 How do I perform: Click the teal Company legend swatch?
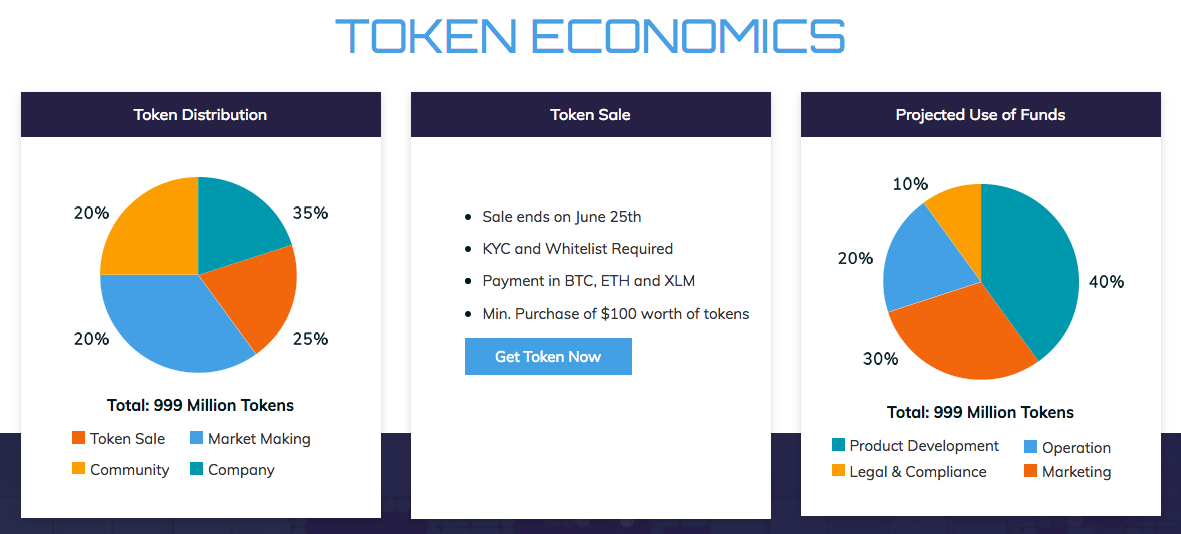pyautogui.click(x=197, y=468)
